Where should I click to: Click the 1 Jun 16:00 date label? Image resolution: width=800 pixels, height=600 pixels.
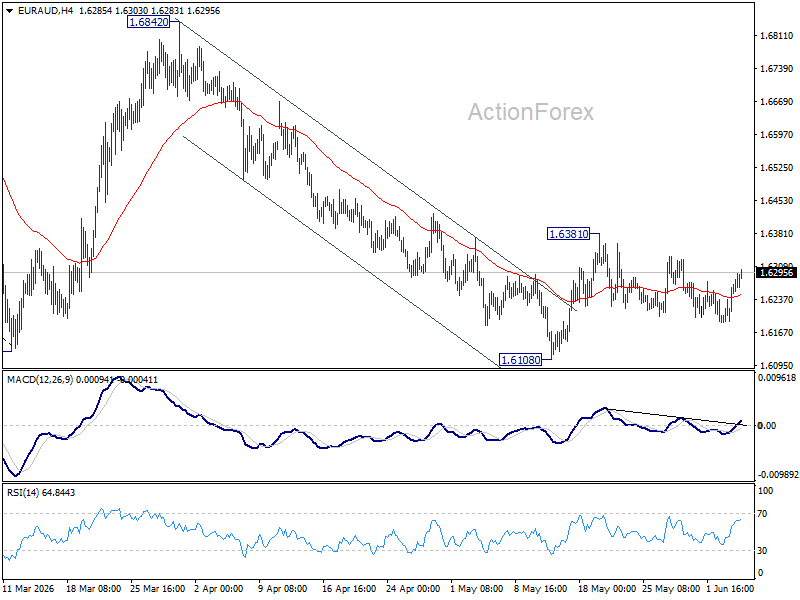[731, 589]
